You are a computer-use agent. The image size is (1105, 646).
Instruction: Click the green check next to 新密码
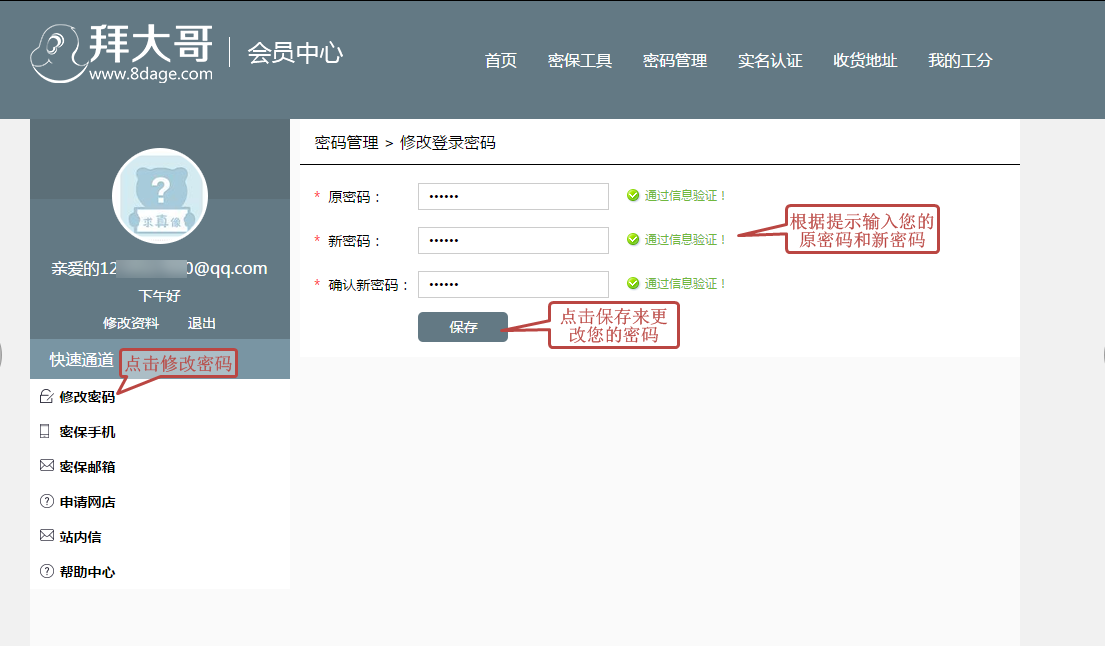[x=633, y=240]
